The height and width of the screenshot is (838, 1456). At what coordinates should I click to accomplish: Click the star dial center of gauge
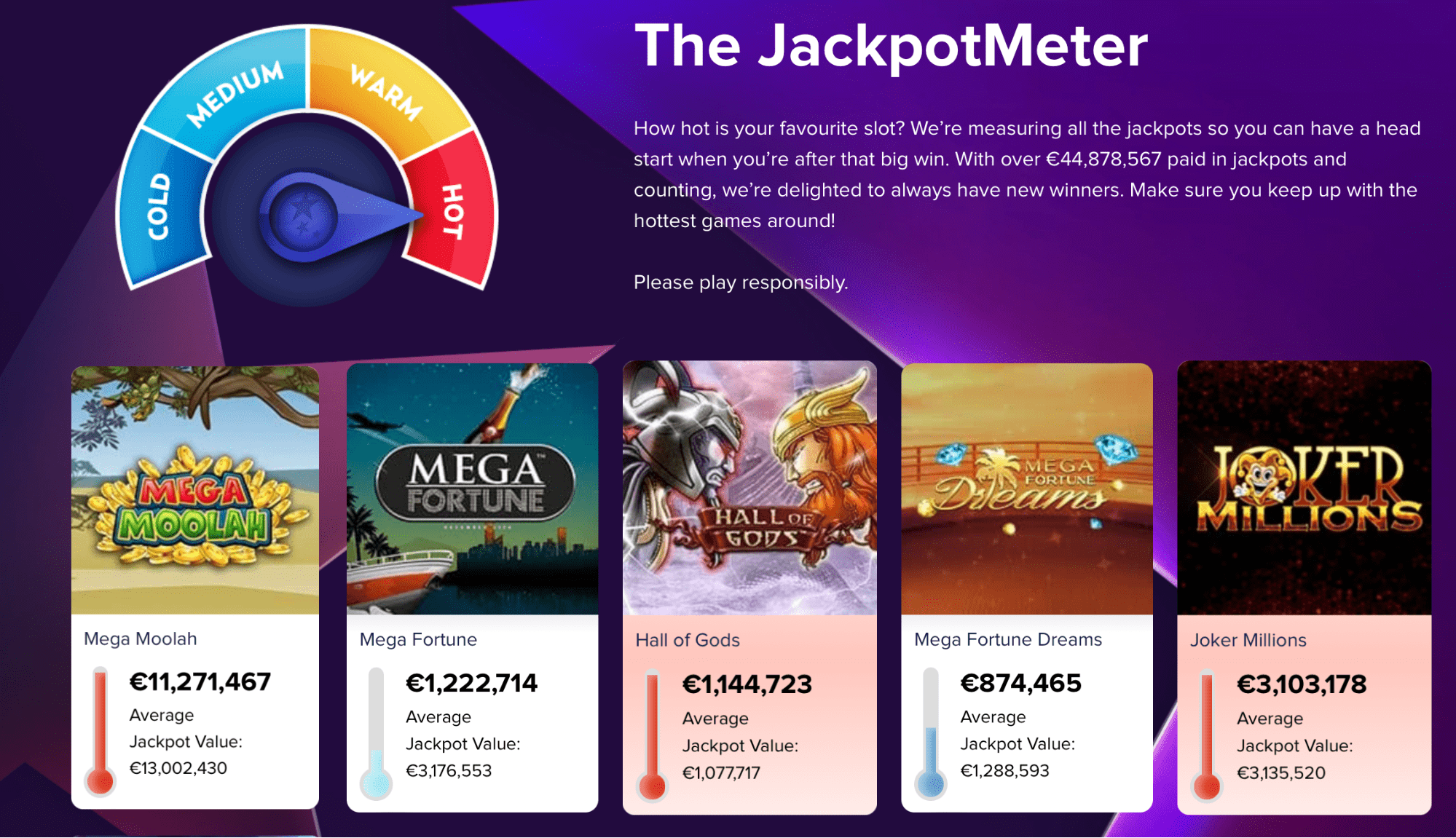click(302, 216)
